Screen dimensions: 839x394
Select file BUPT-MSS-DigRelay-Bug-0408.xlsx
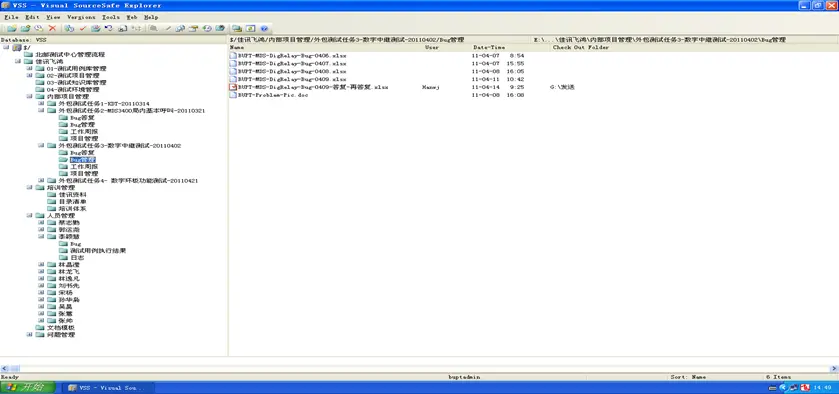tap(292, 71)
